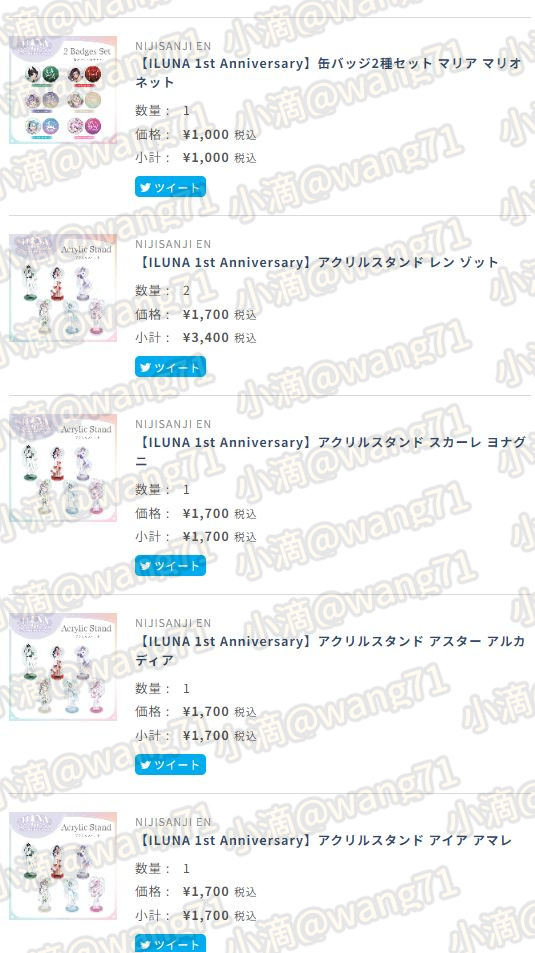
Task: Open the Scarle Yonaguni acrylic stand thumbnail
Action: (x=63, y=468)
